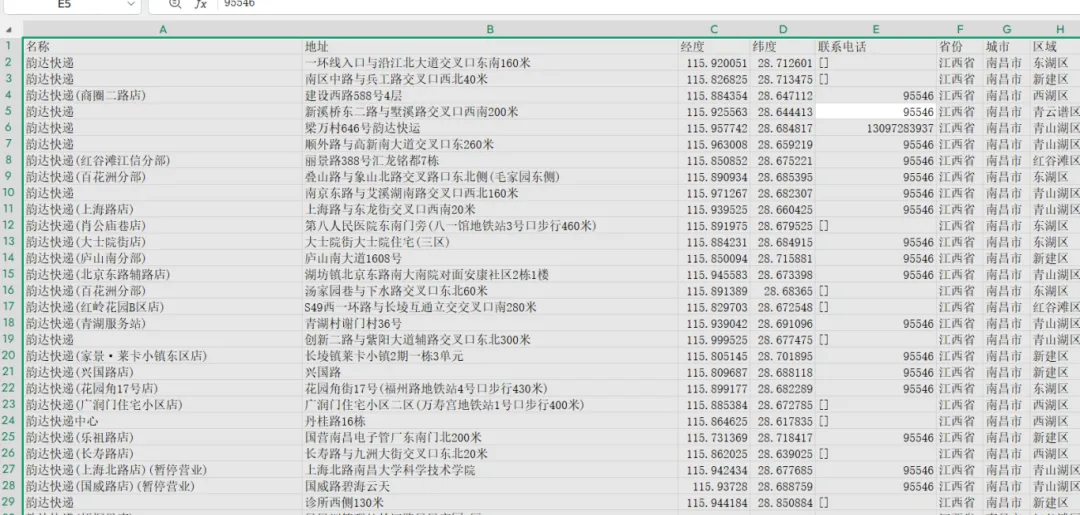Click the select-all corner triangle of the sheet
The width and height of the screenshot is (1080, 515).
click(9, 30)
